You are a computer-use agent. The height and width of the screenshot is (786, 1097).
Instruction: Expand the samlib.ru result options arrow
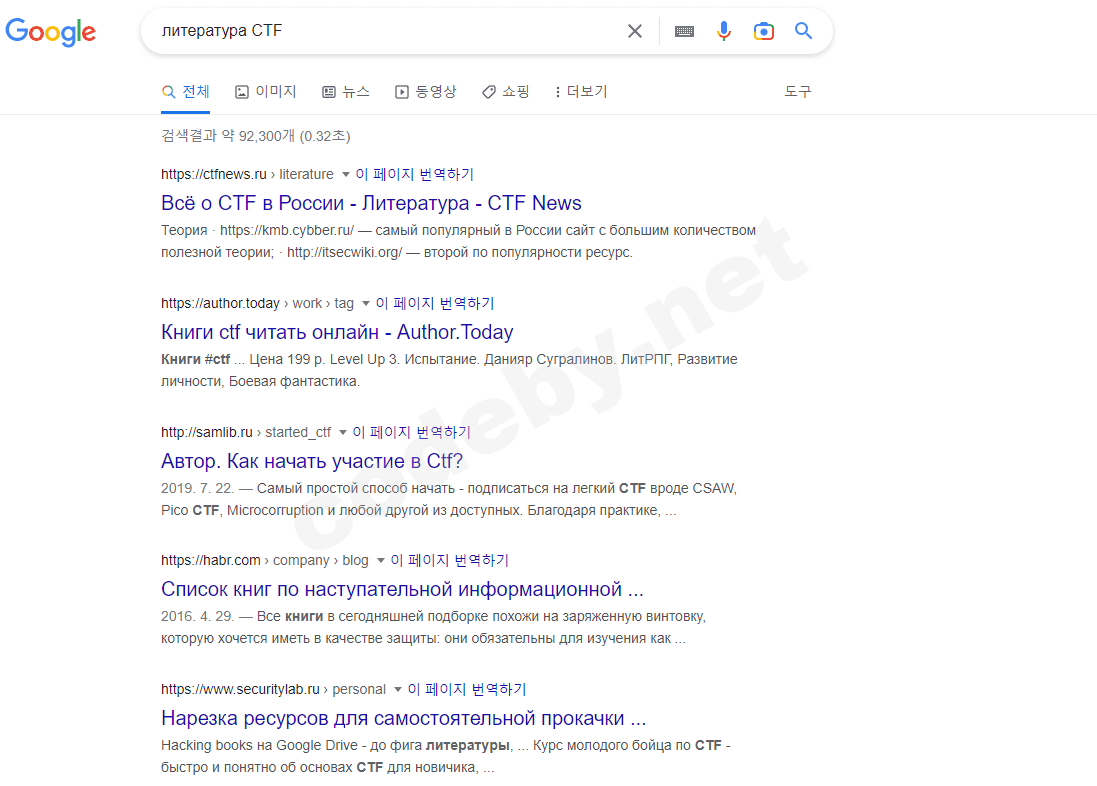coord(340,432)
